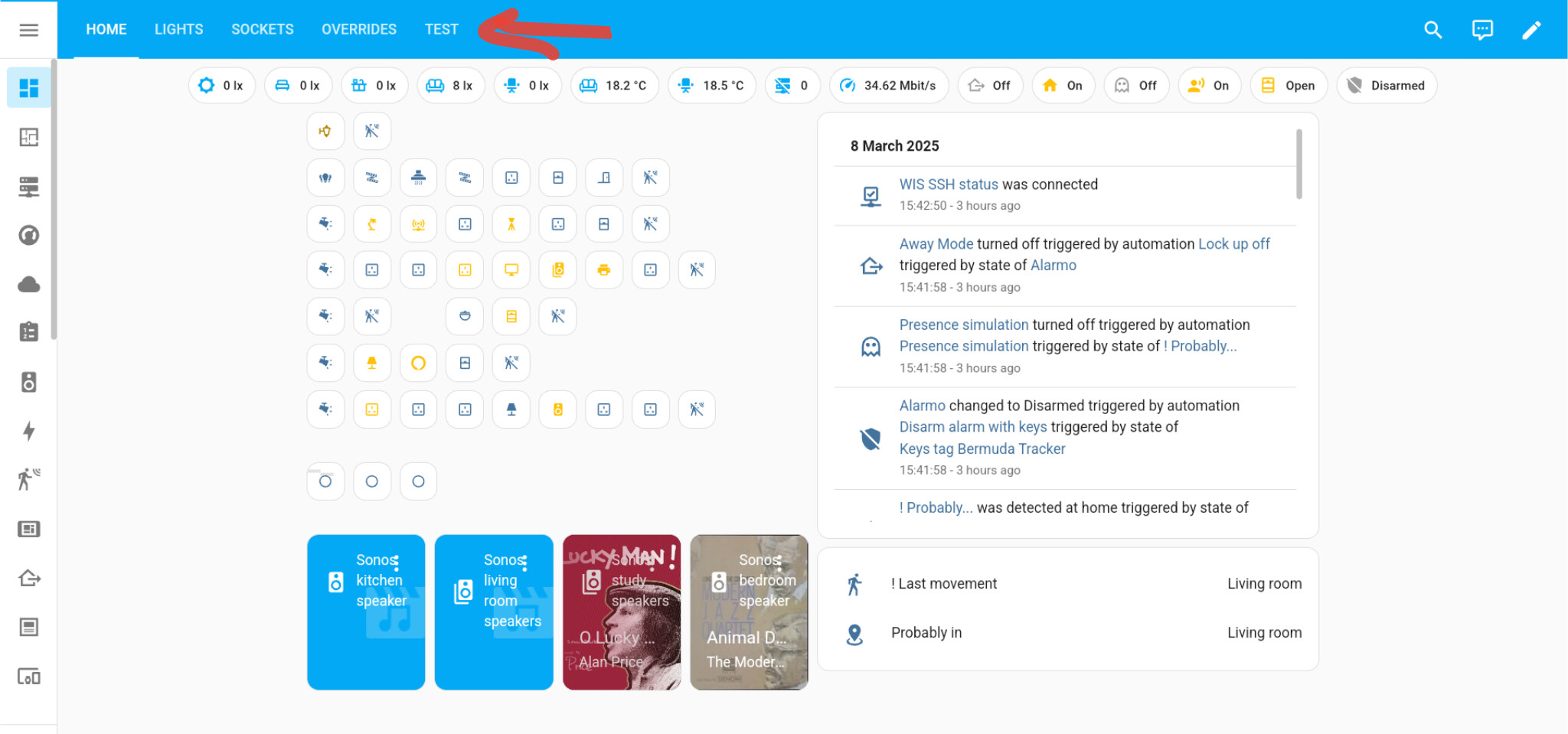Toggle the yellow house chip showing On
Screen dimensions: 1568x734
click(1063, 85)
